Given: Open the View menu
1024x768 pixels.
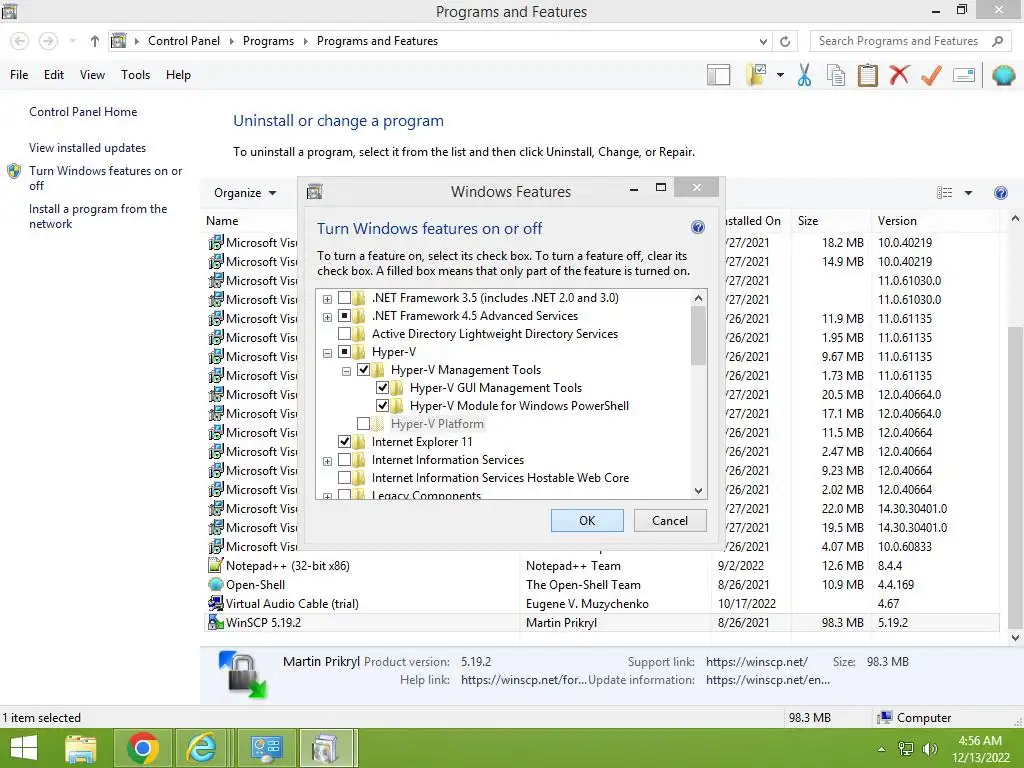Looking at the screenshot, I should tap(92, 74).
